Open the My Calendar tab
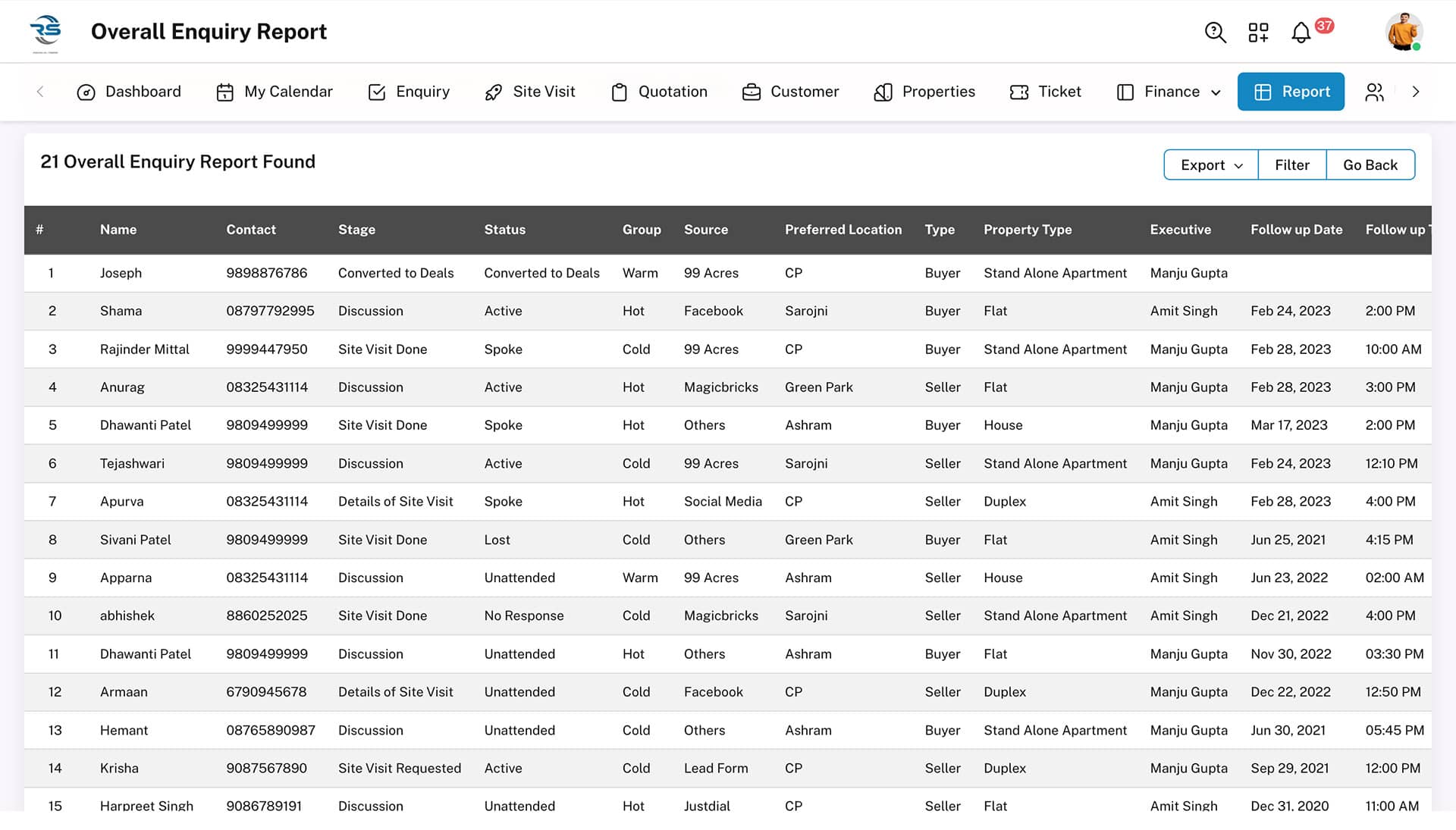The height and width of the screenshot is (830, 1456). 275,92
